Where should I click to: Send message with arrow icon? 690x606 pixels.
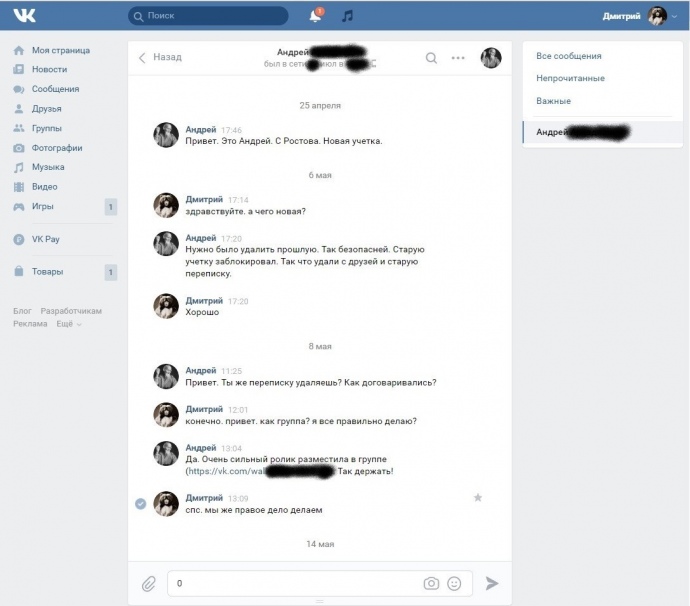pyautogui.click(x=492, y=584)
